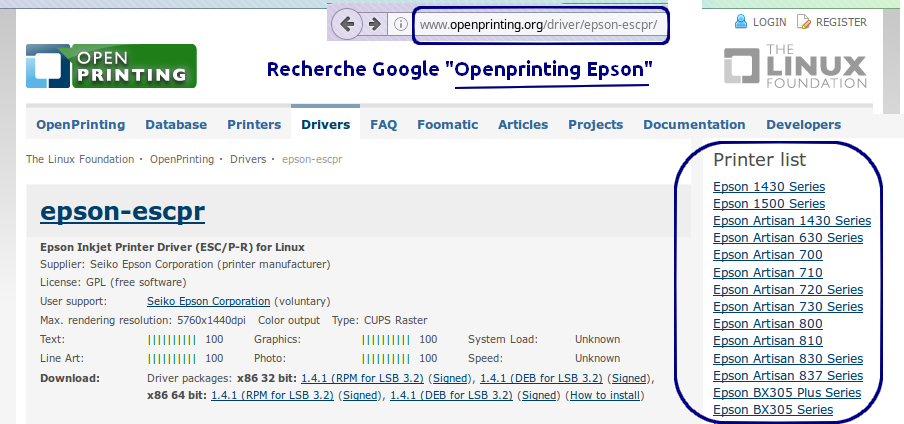Switch to the Printers tab
The width and height of the screenshot is (904, 424).
pos(254,125)
